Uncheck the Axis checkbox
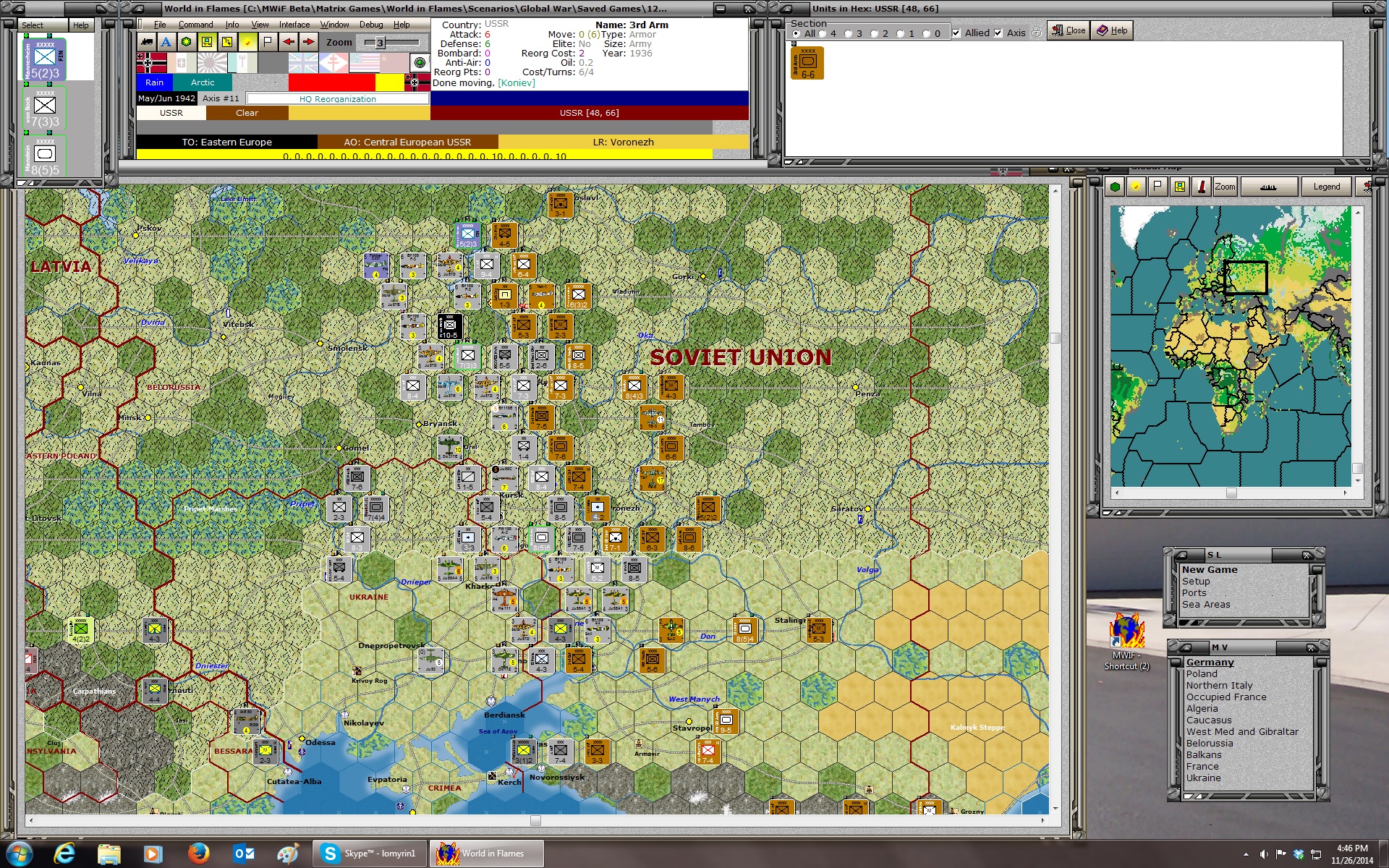This screenshot has width=1389, height=868. pos(998,33)
